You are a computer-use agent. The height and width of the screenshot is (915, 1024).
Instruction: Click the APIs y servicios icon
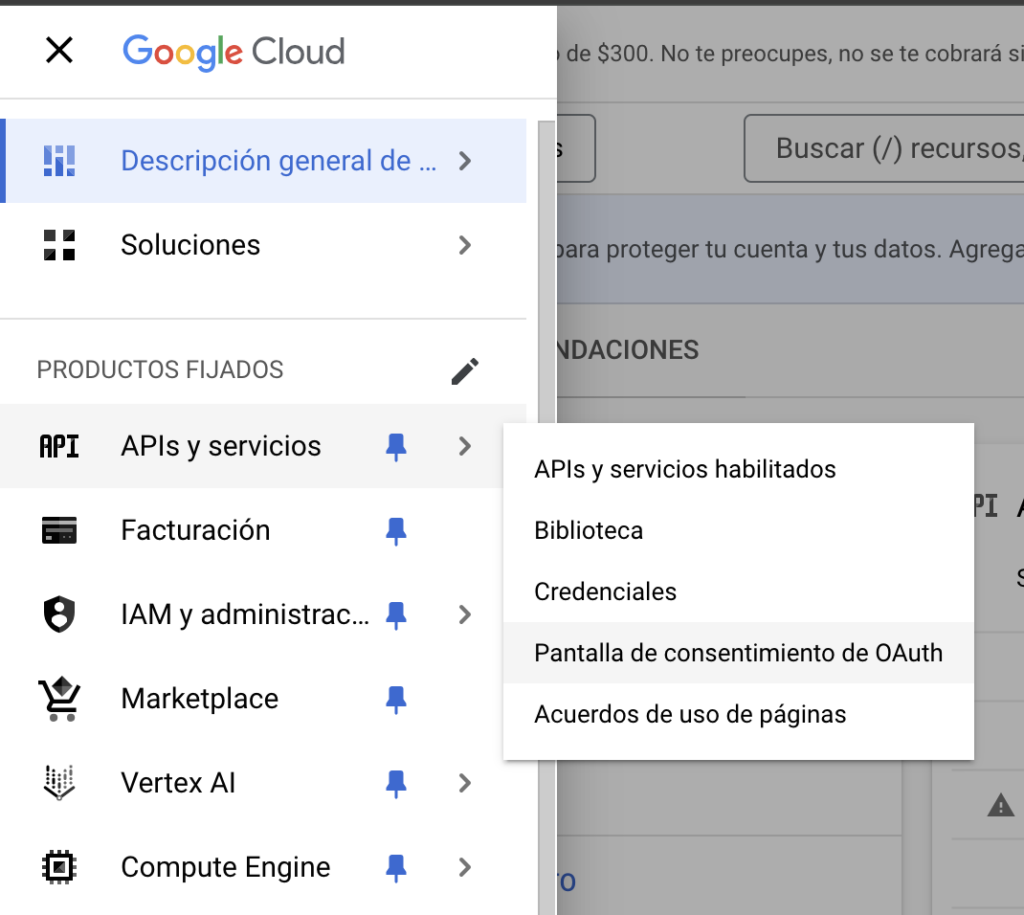[x=60, y=446]
